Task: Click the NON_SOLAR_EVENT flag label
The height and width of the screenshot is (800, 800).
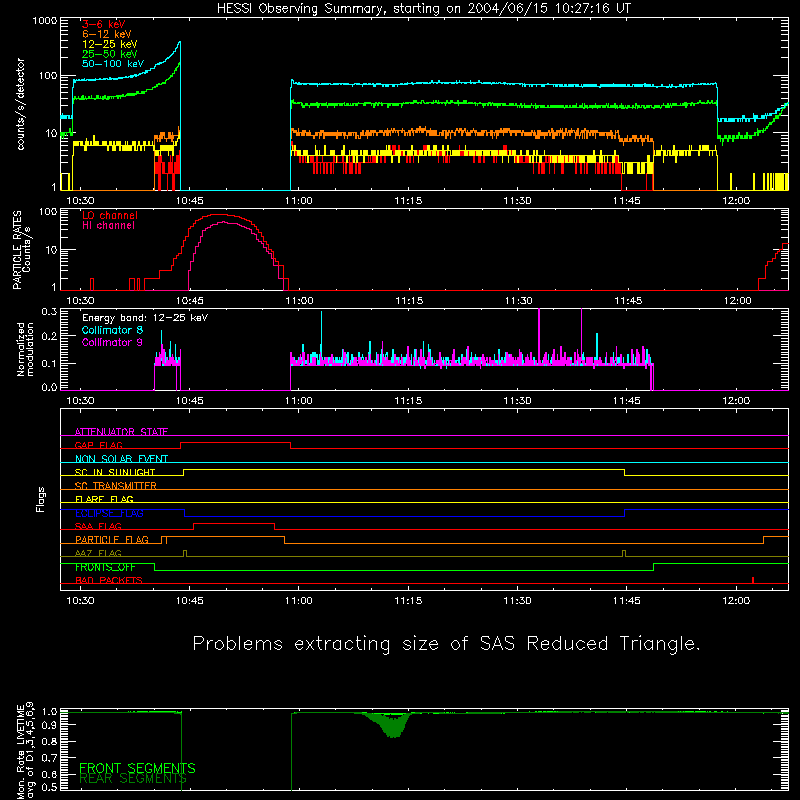Action: [x=121, y=459]
